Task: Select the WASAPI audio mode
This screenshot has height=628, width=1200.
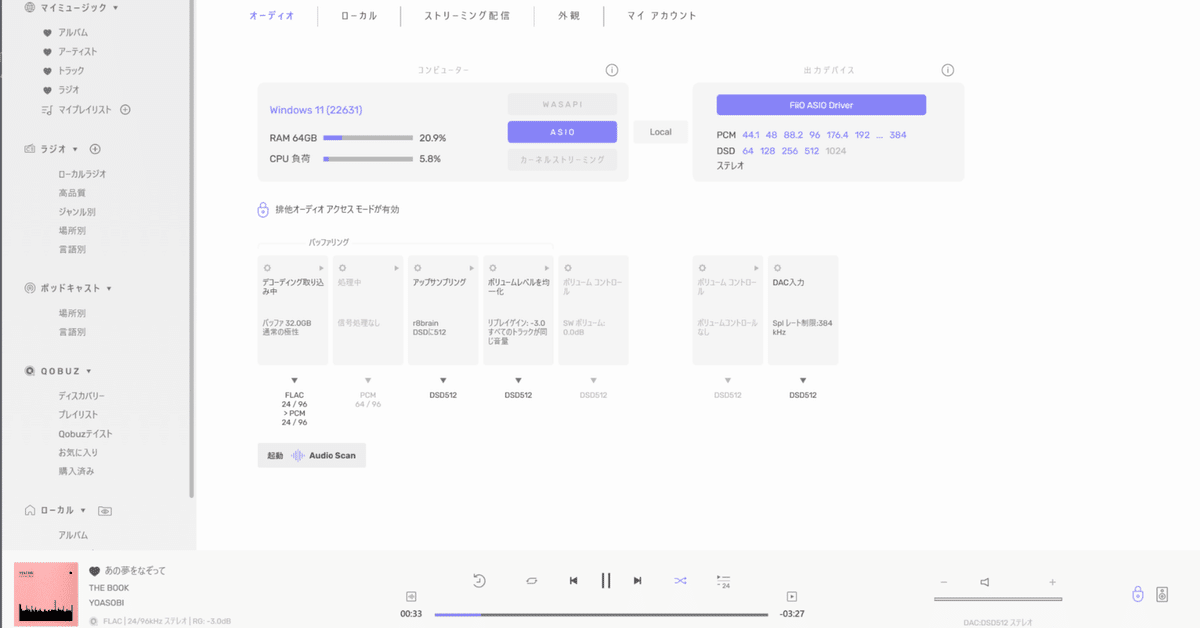Action: [563, 103]
